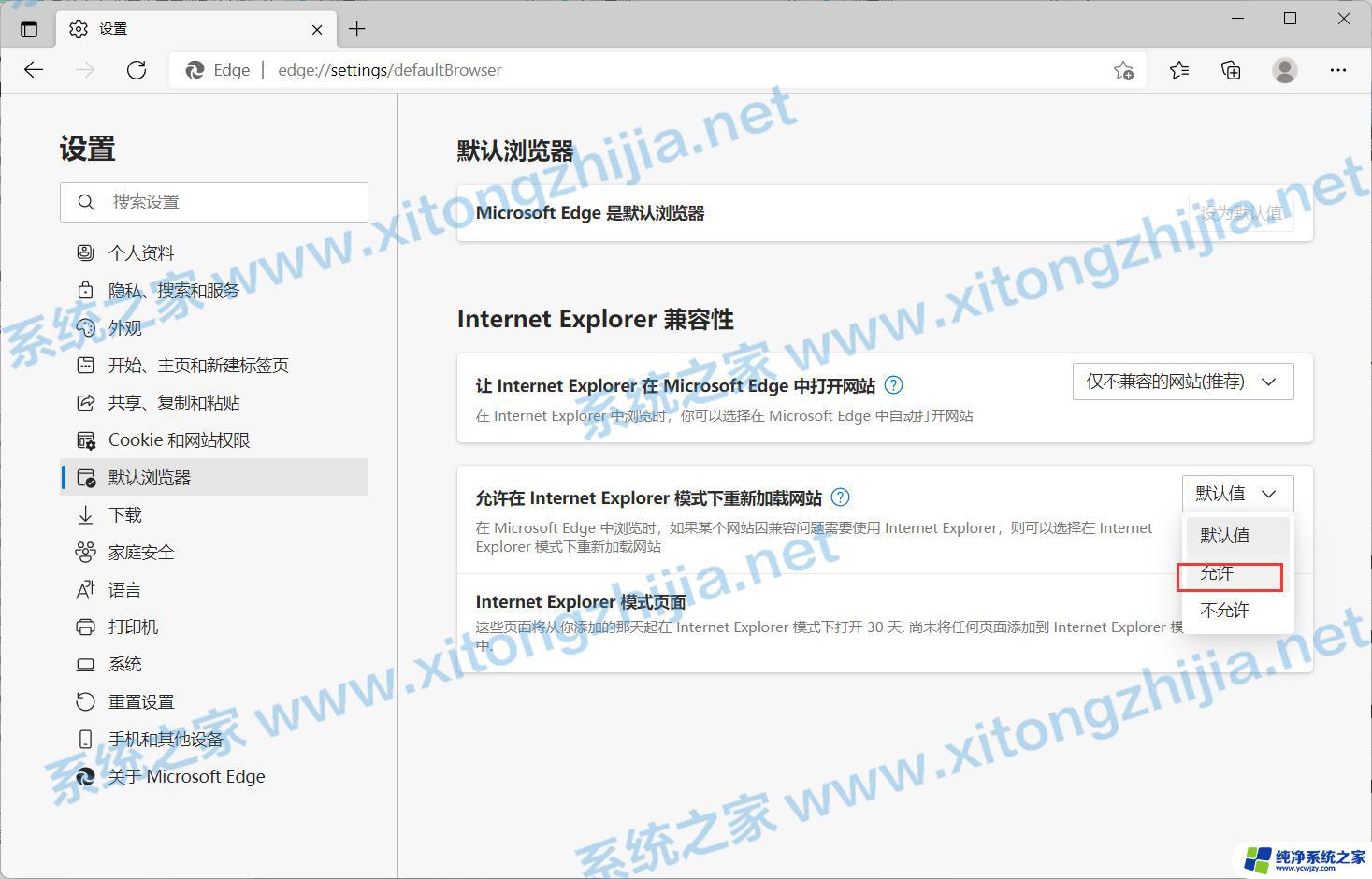Open 下载 settings section
This screenshot has width=1372, height=879.
click(x=214, y=514)
